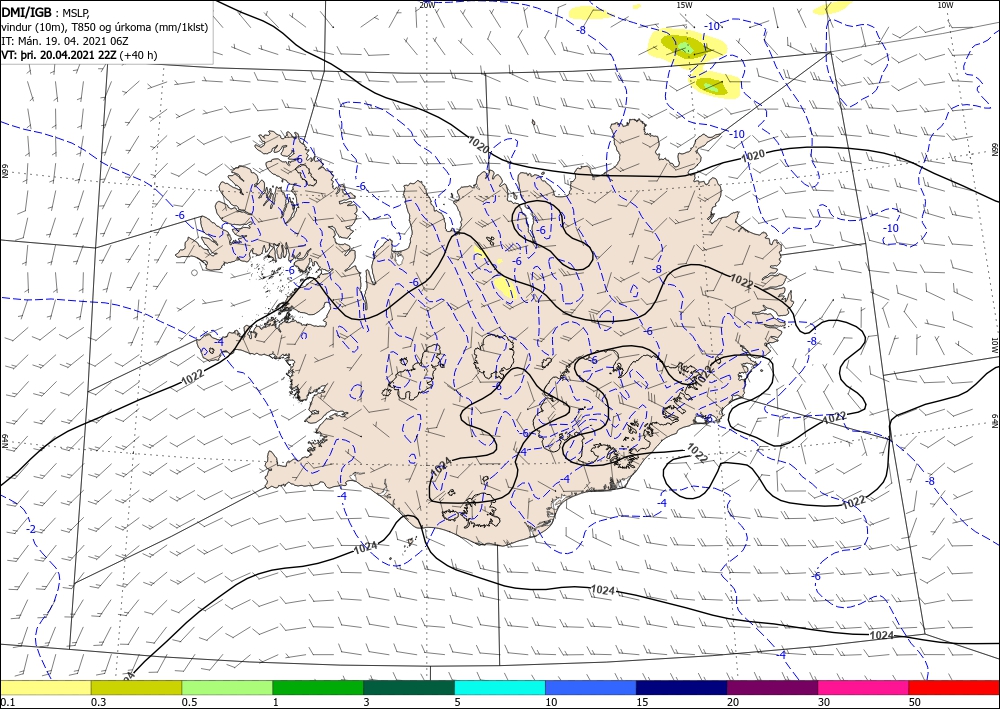Click the '20' legend scale value
The height and width of the screenshot is (709, 1000).
[733, 702]
